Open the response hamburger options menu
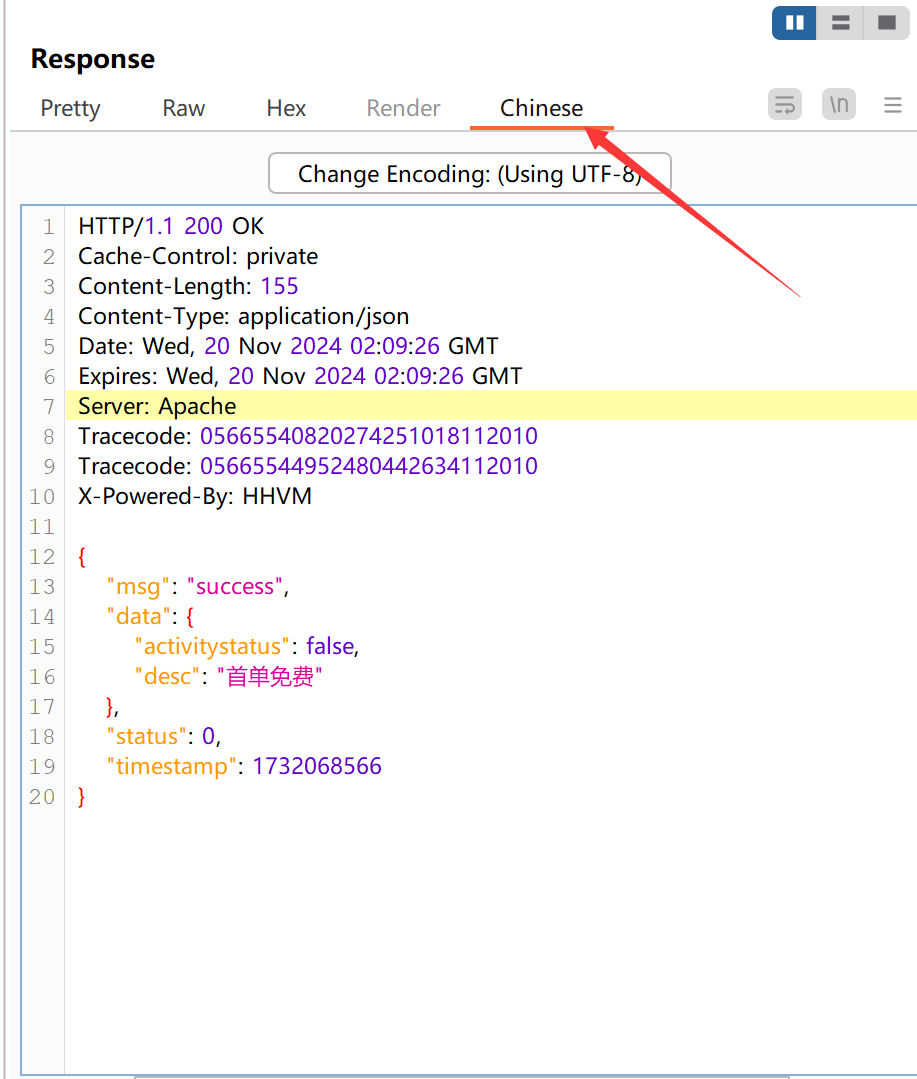 click(x=893, y=105)
